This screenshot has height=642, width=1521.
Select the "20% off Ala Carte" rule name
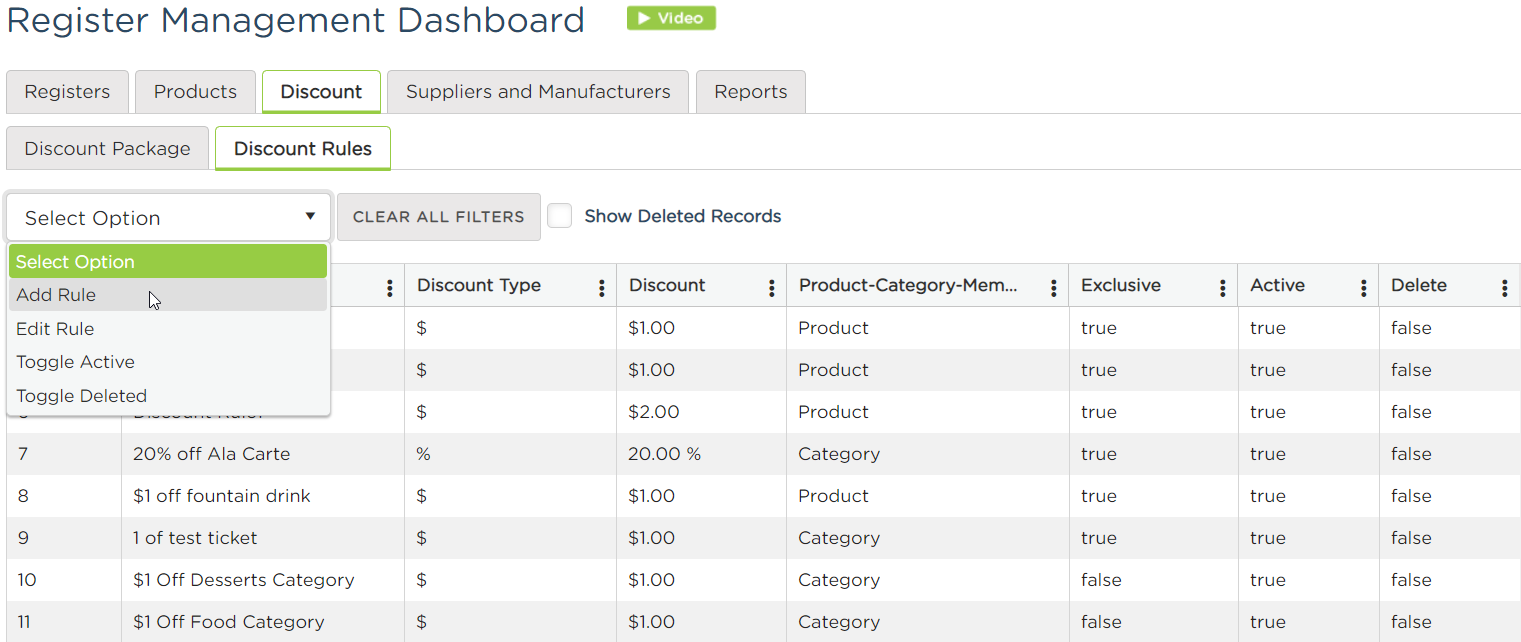211,454
